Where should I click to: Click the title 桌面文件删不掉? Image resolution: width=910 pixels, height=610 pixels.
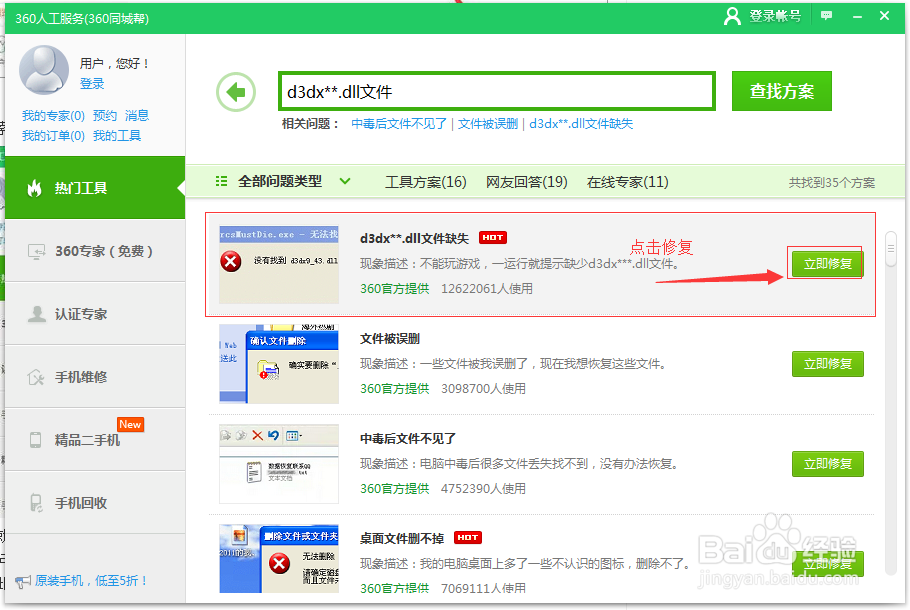click(402, 538)
